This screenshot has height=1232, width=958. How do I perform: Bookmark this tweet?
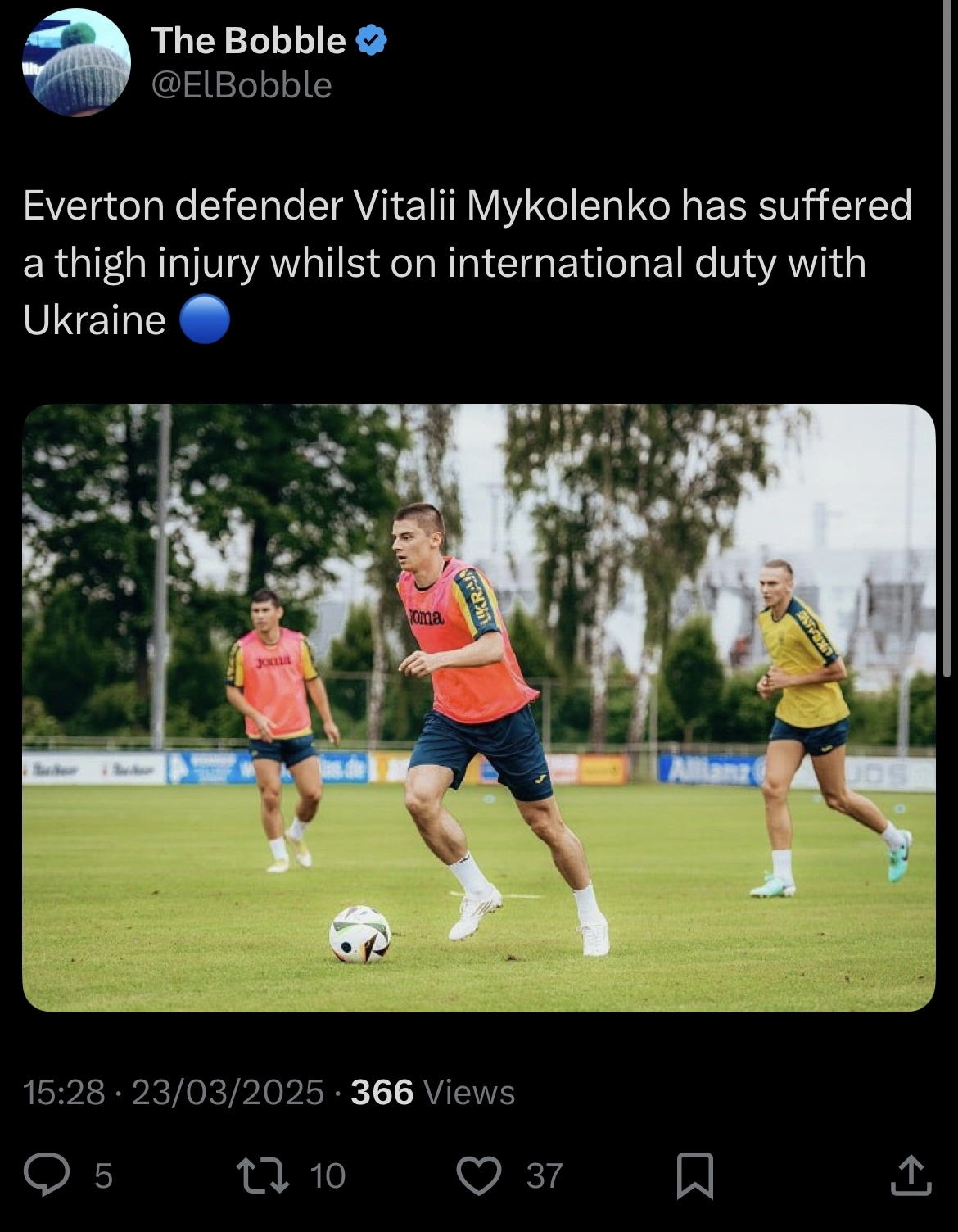pos(695,1175)
